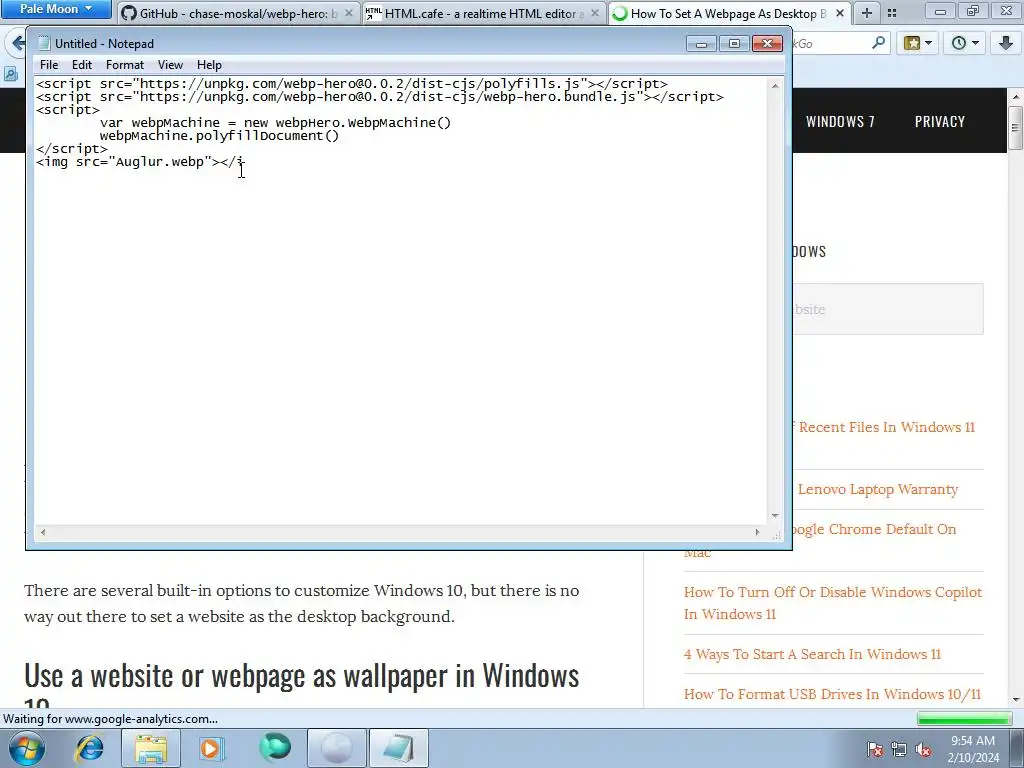Open the browsing history clock icon
1024x768 pixels.
coord(959,43)
